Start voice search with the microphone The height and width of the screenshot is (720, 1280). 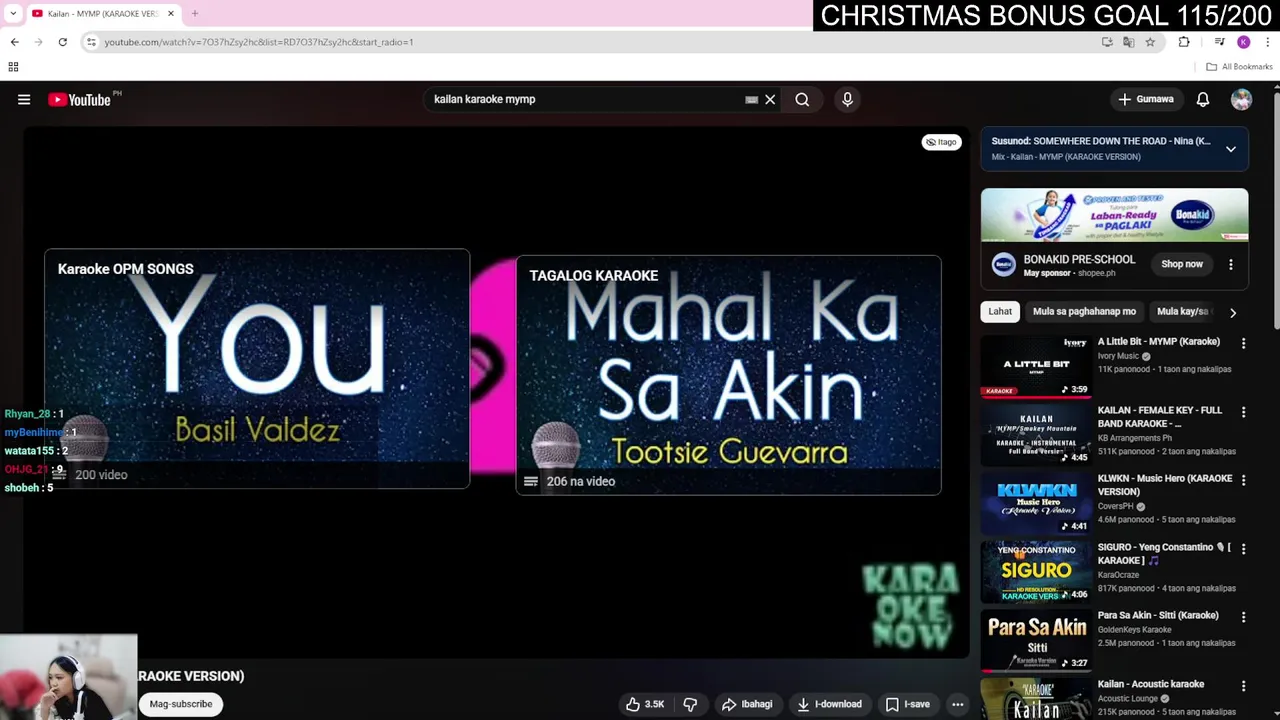tap(847, 99)
